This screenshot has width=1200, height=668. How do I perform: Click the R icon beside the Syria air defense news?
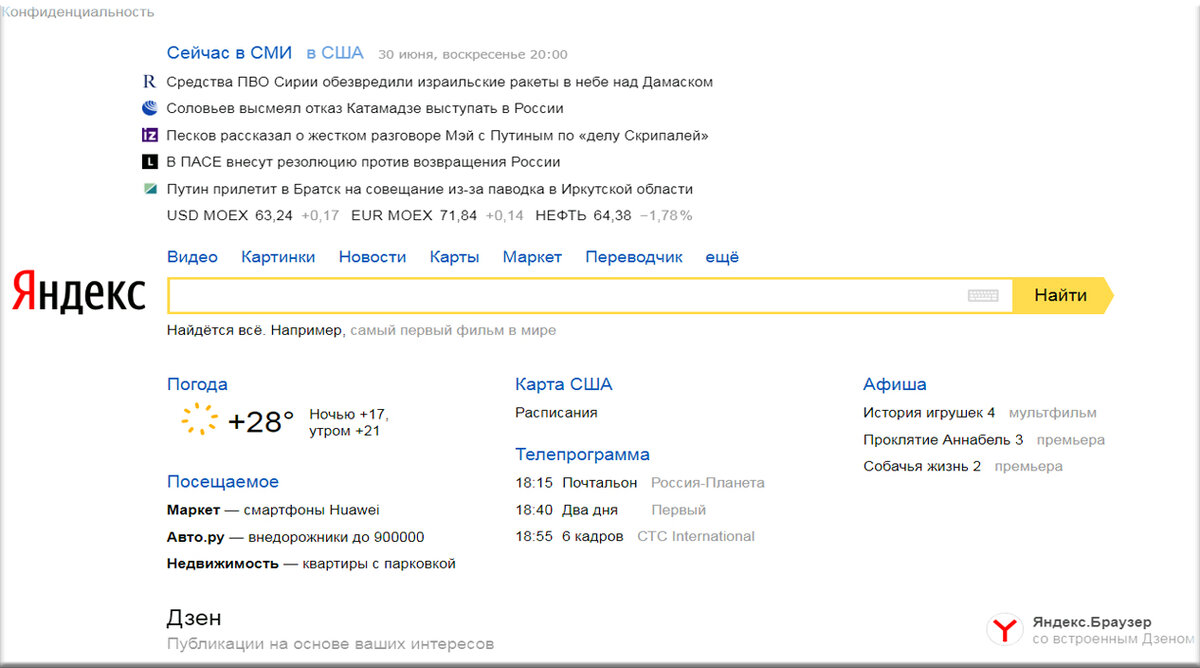pos(150,82)
